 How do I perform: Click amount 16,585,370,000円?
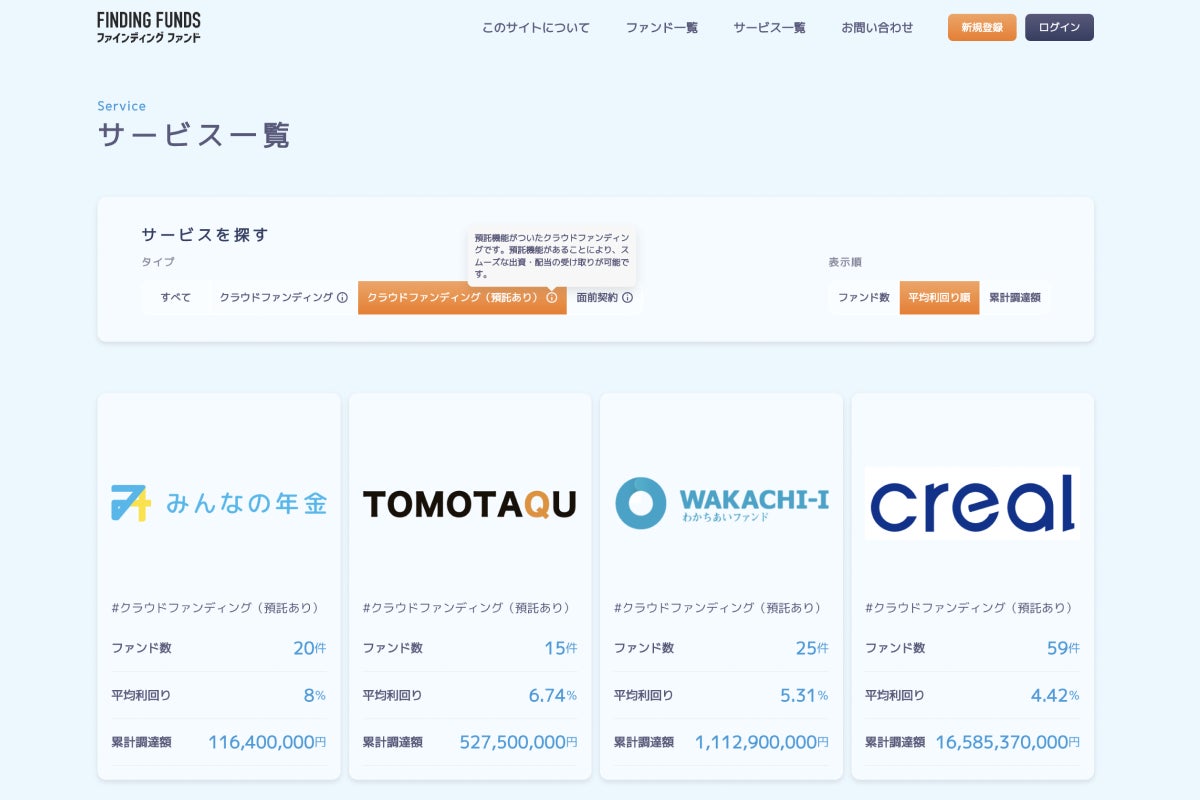(1008, 742)
